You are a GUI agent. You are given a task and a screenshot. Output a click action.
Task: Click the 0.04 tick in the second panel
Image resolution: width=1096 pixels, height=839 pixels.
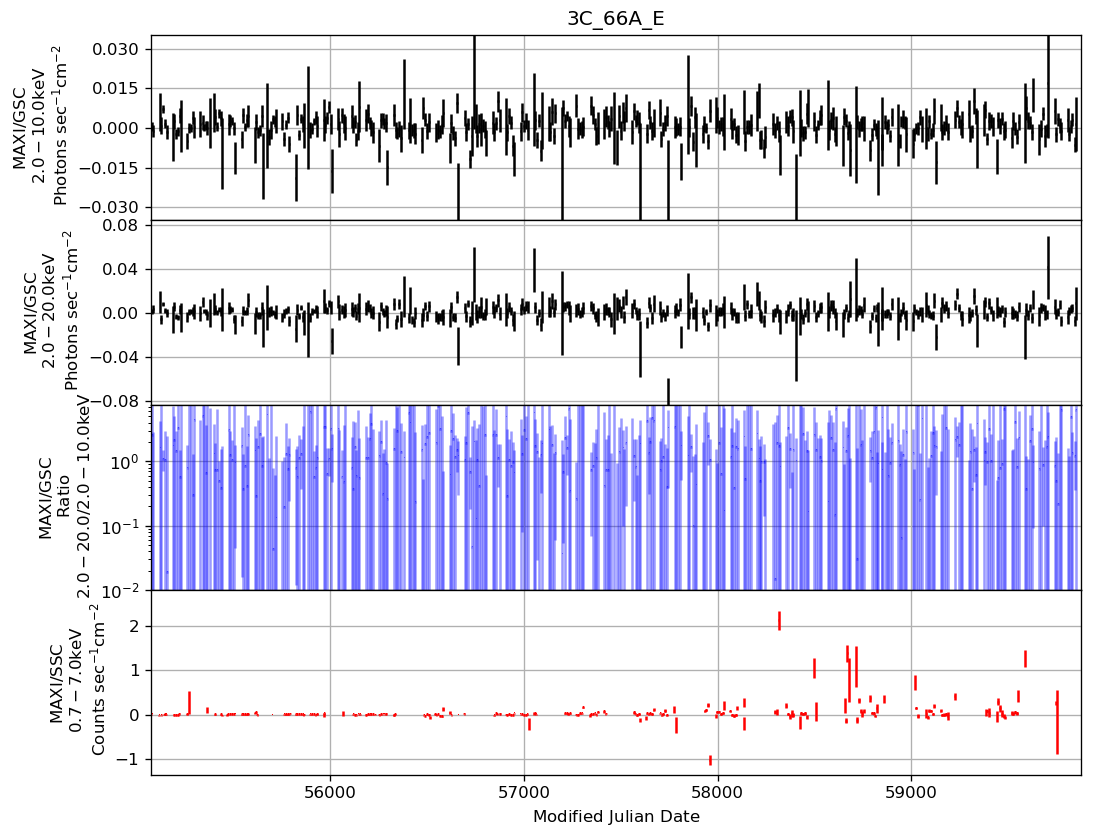tap(122, 269)
